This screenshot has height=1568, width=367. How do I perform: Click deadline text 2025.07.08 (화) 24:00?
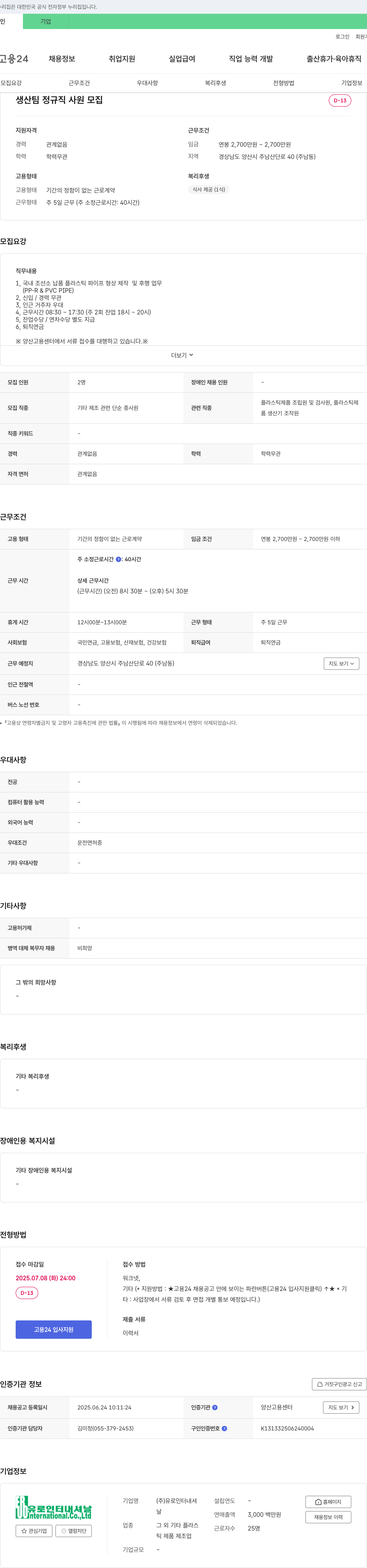(x=45, y=1278)
